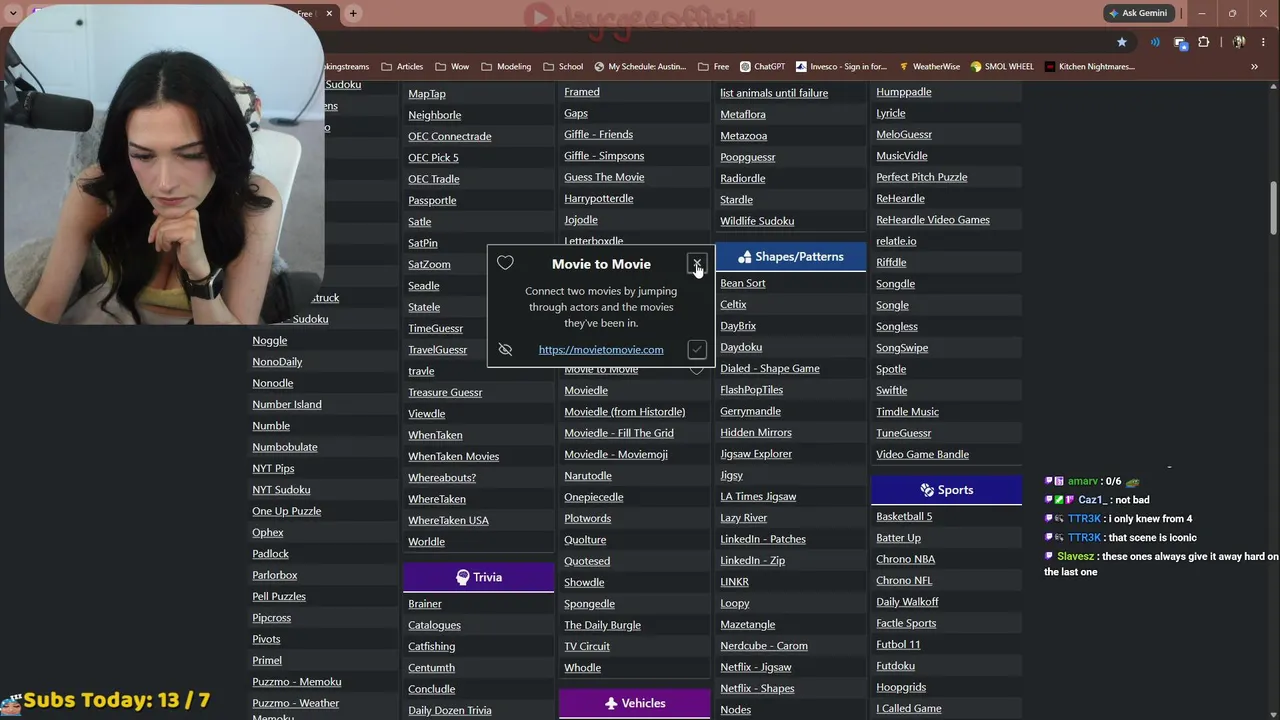Open the Gerrymandle game
Viewport: 1280px width, 720px height.
pos(751,411)
